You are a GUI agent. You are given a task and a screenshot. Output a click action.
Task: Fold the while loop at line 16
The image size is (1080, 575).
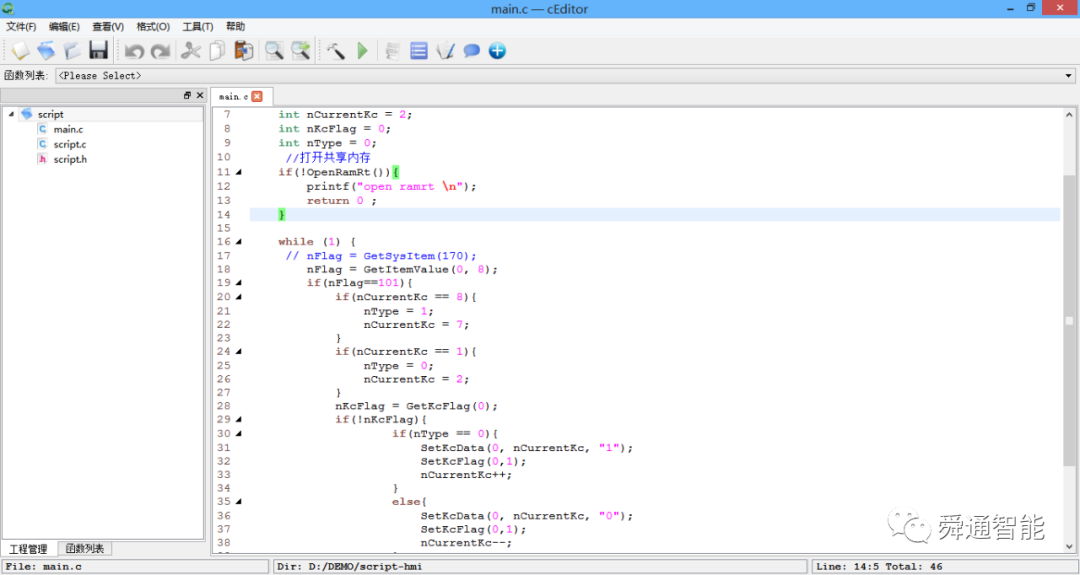pos(239,242)
